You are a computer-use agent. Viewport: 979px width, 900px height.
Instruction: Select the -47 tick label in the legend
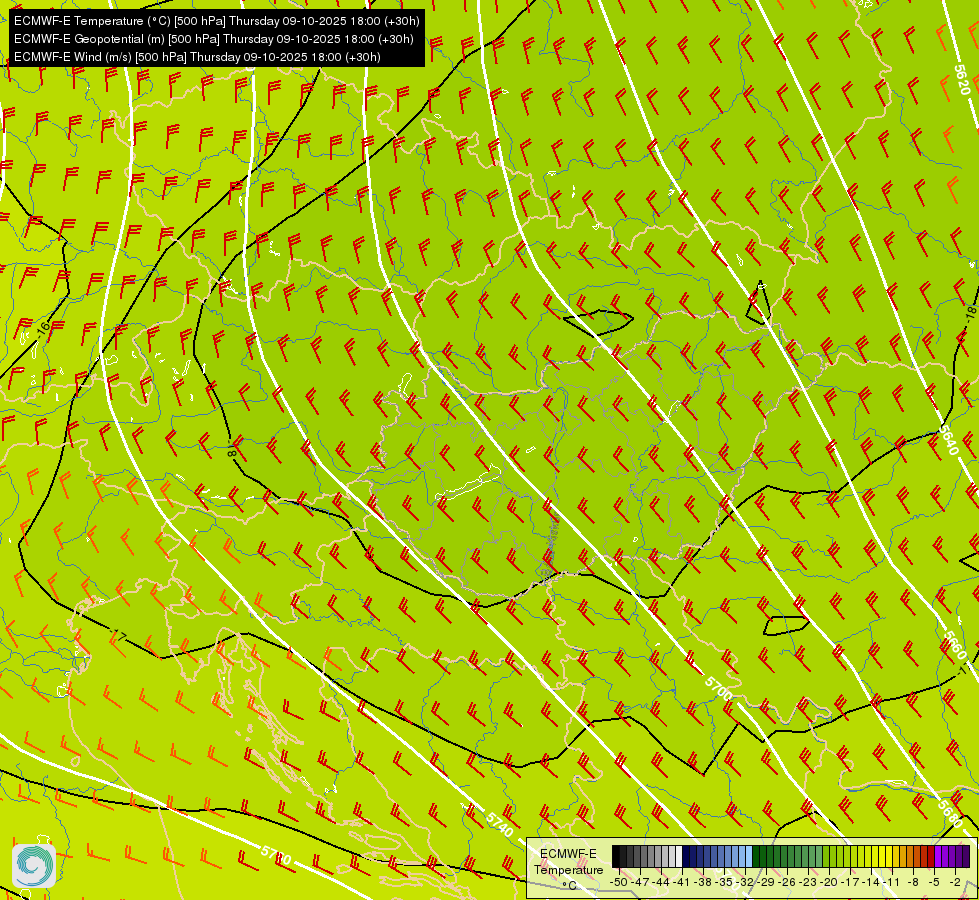pyautogui.click(x=640, y=883)
